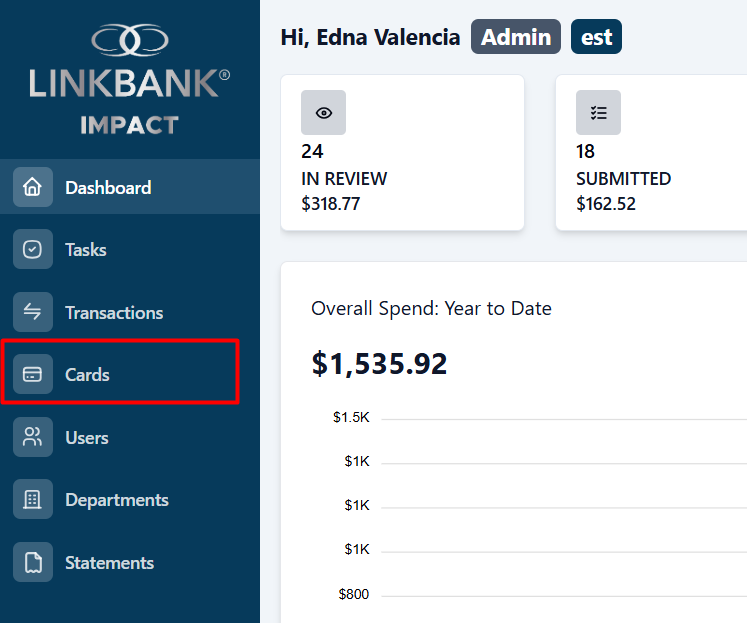Click the LinkBank Impact logo
747x623 pixels.
click(130, 80)
